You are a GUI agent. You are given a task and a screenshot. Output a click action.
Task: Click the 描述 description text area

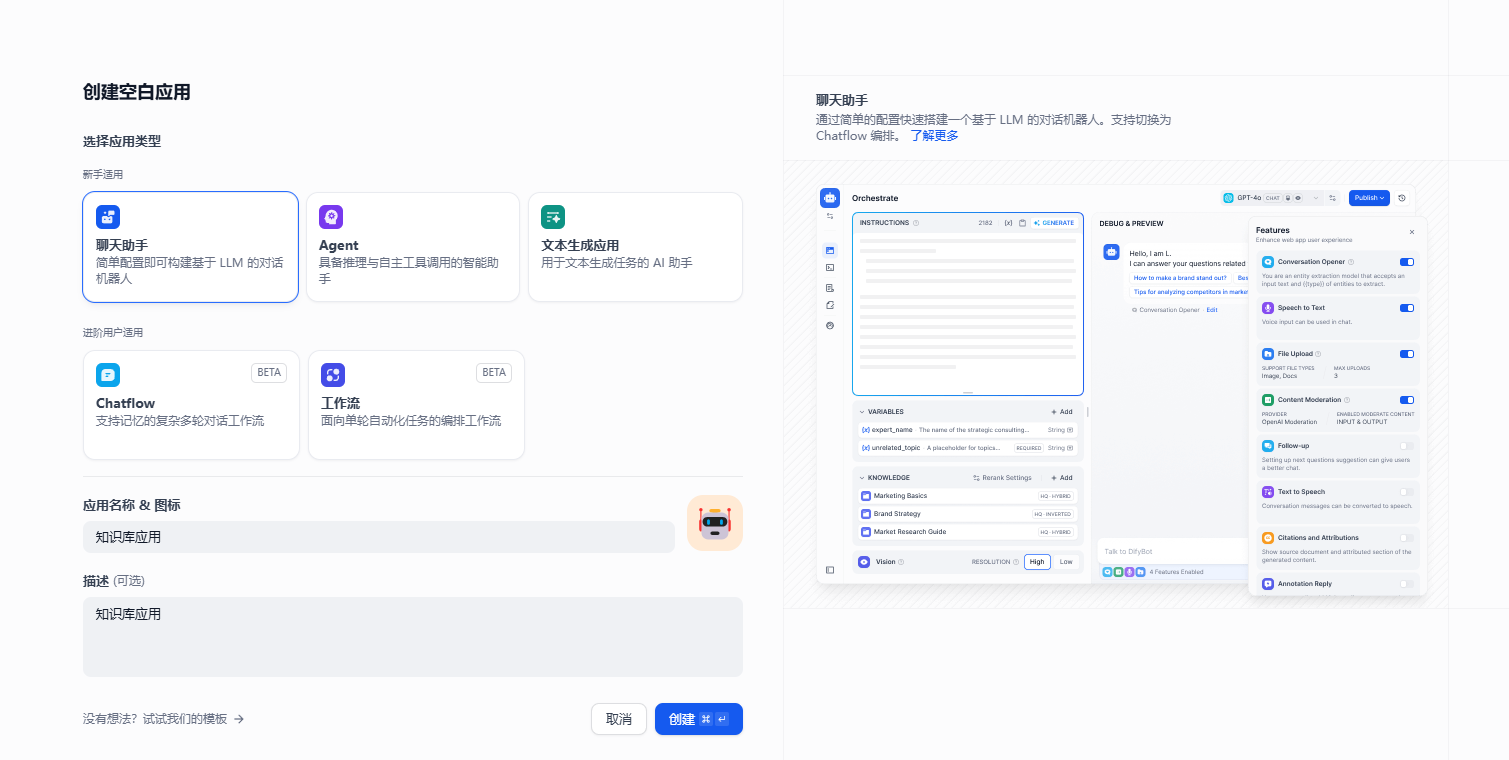412,637
